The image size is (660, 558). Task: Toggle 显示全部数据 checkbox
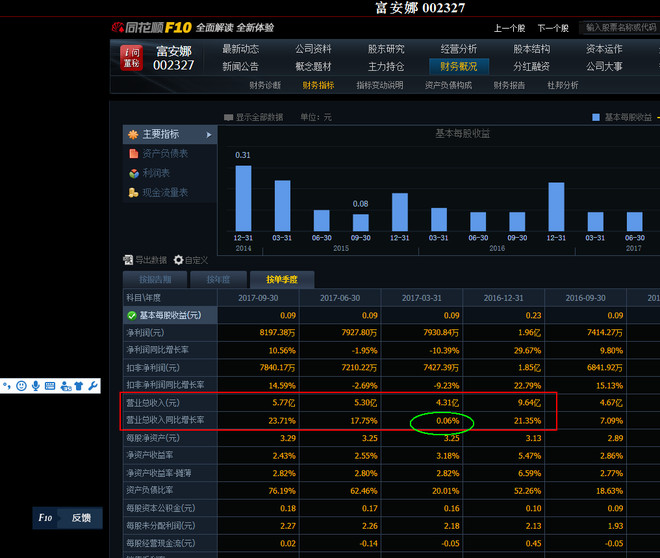tap(229, 117)
